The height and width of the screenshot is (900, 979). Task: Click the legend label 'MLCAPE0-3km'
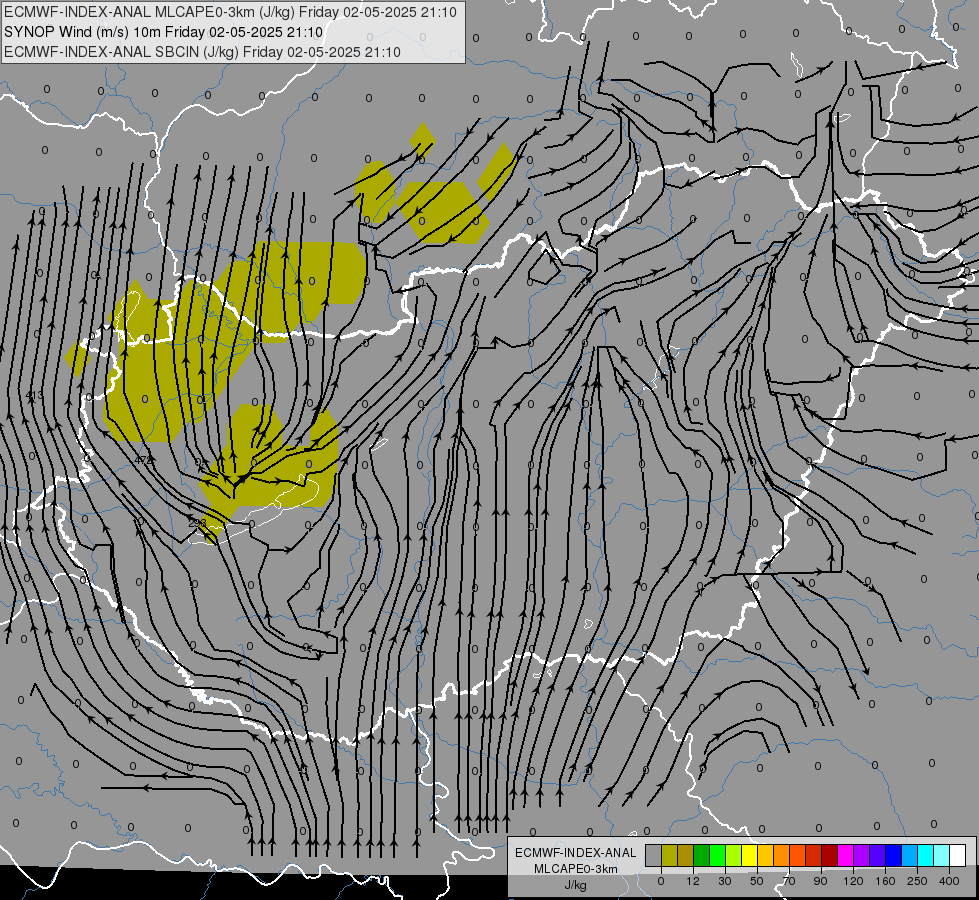tap(575, 869)
